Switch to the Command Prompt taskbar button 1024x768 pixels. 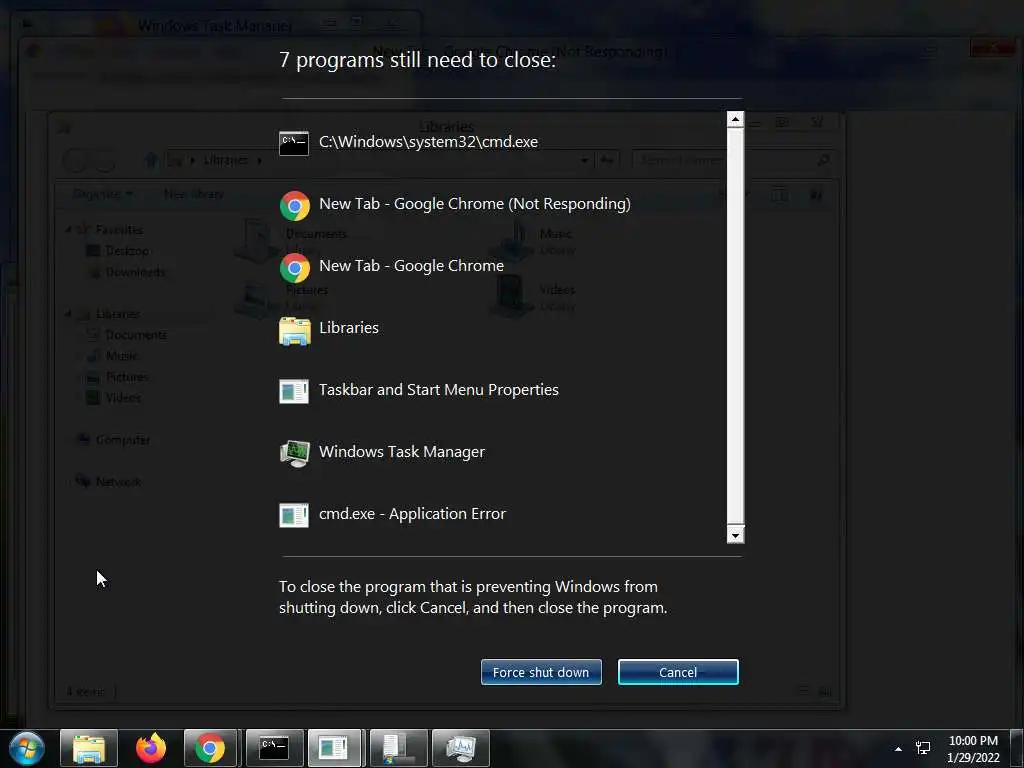coord(274,748)
